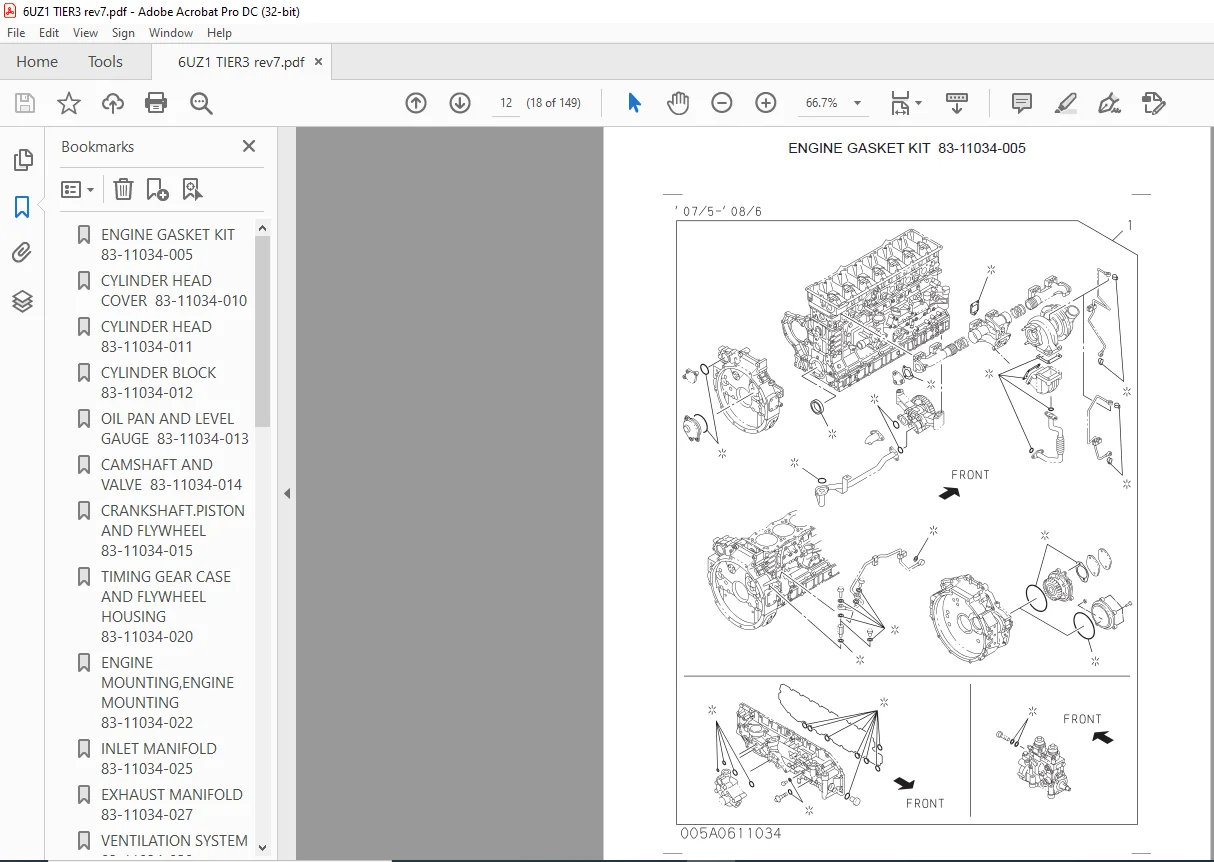The image size is (1214, 862).
Task: Open the Layers panel icon
Action: point(22,301)
